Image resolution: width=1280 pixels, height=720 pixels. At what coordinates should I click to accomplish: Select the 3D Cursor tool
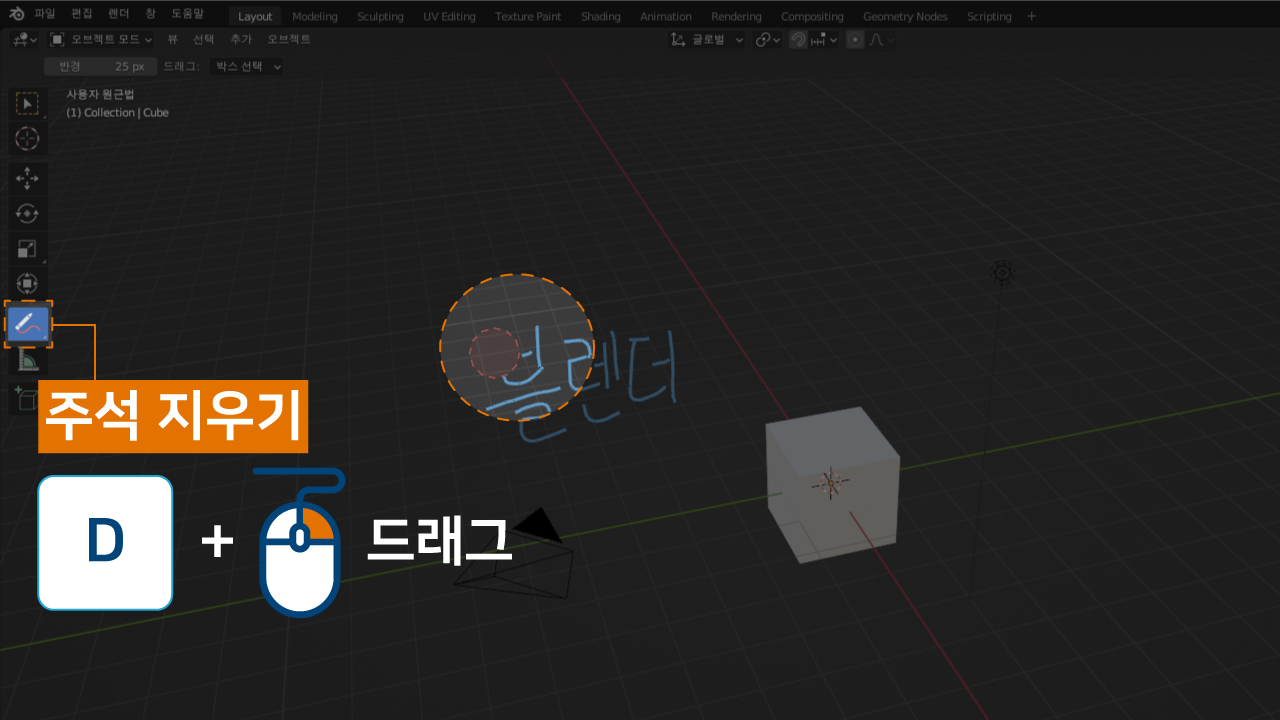[x=27, y=138]
